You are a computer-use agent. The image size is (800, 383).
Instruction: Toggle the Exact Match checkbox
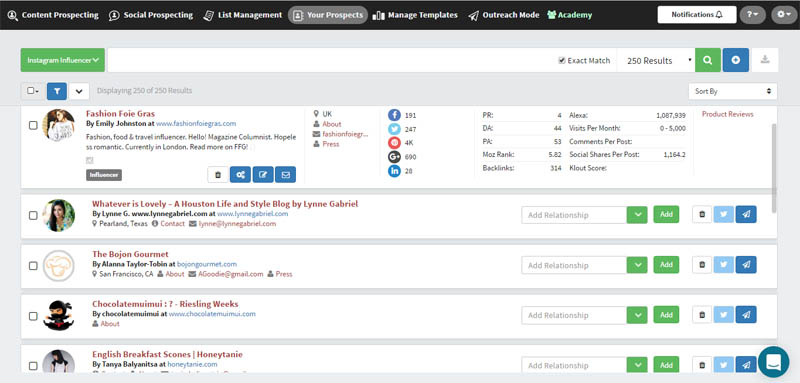point(562,60)
